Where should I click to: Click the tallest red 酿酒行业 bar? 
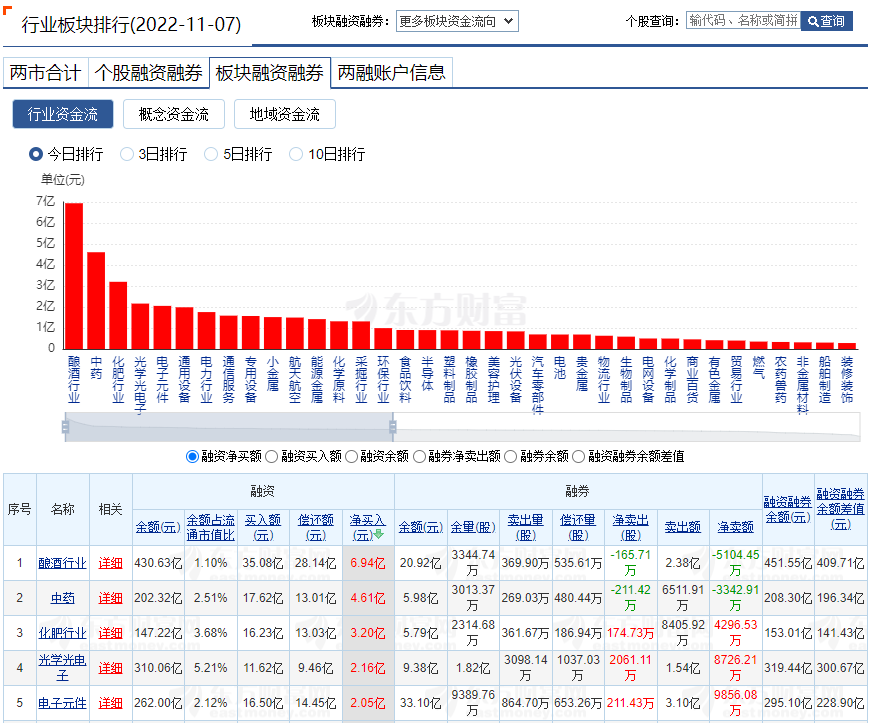point(74,275)
